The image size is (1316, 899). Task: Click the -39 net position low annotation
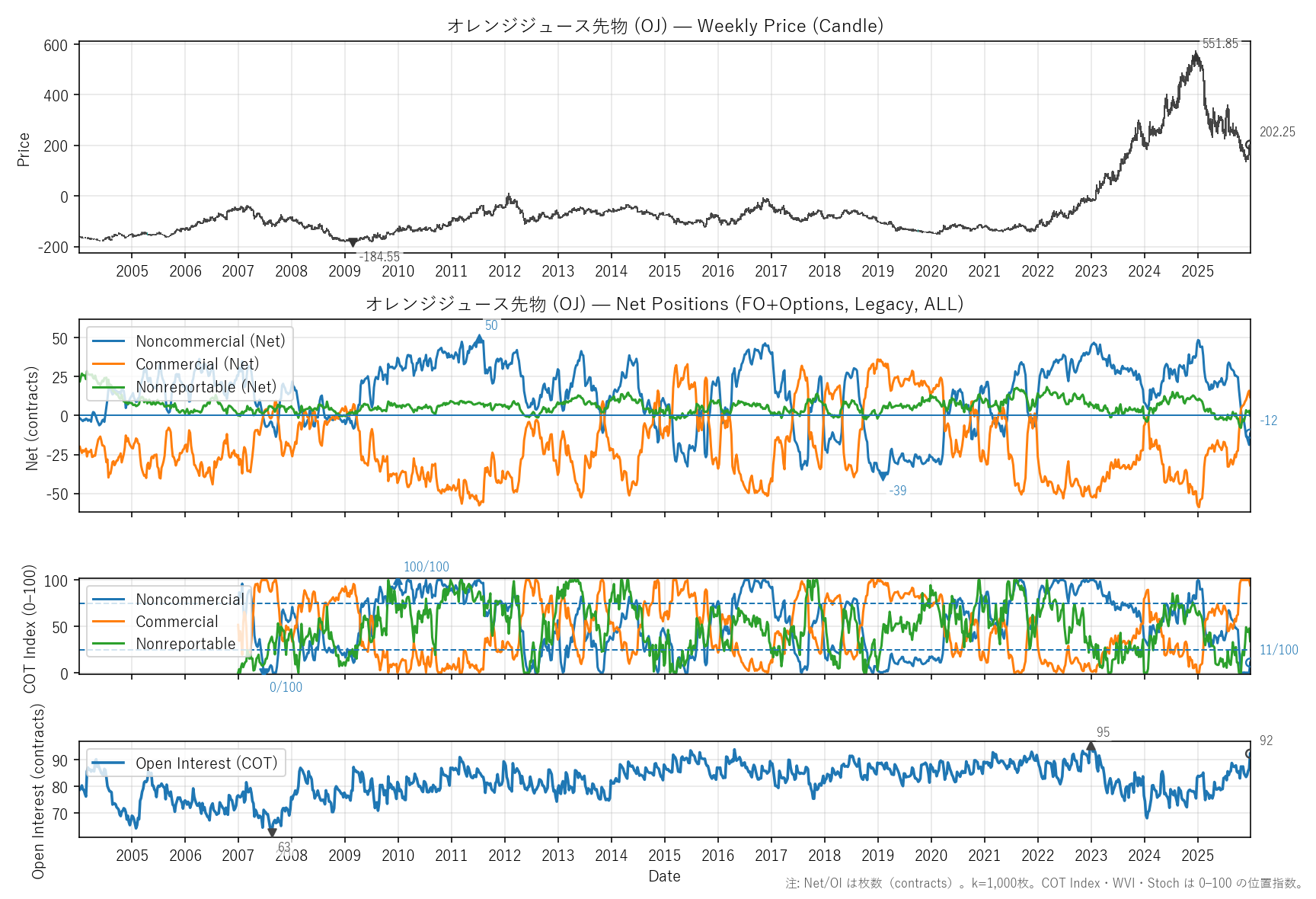[x=898, y=491]
